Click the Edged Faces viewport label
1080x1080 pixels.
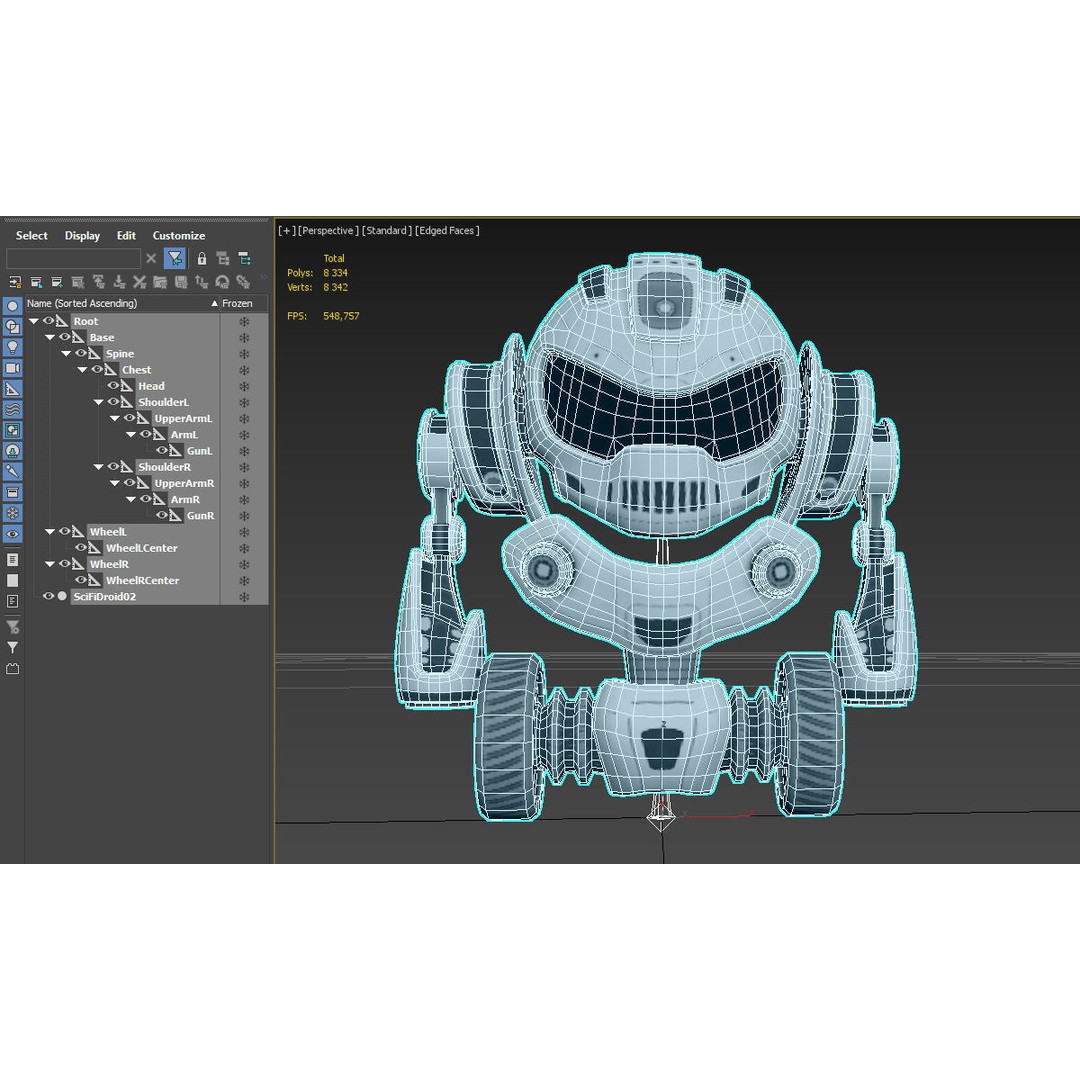point(447,231)
